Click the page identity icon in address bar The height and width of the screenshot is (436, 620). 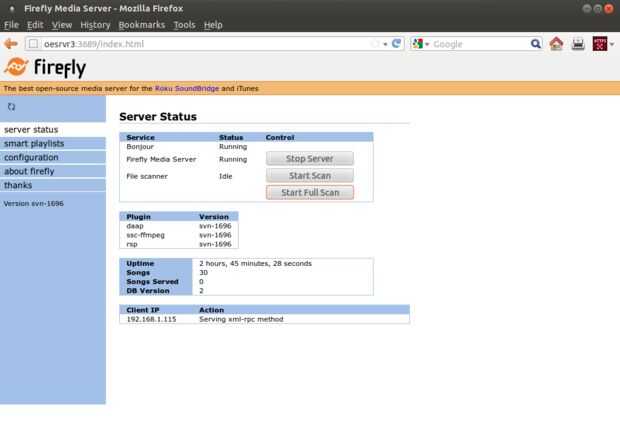(x=34, y=44)
